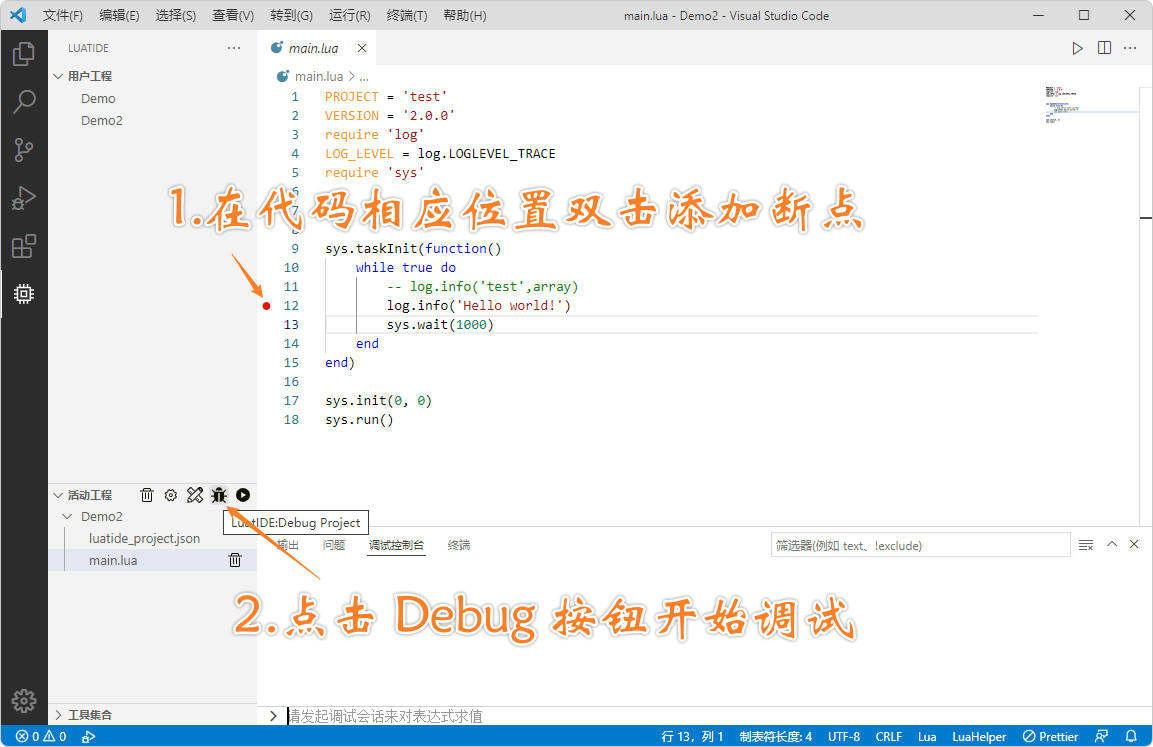
Task: Switch to the 问题 panel tab
Action: point(334,545)
